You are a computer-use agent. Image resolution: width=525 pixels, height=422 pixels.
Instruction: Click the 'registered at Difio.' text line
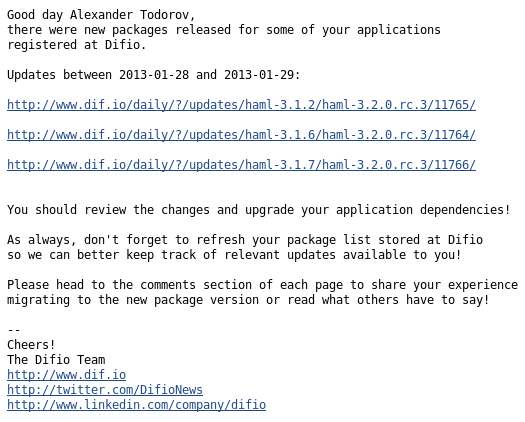[77, 45]
